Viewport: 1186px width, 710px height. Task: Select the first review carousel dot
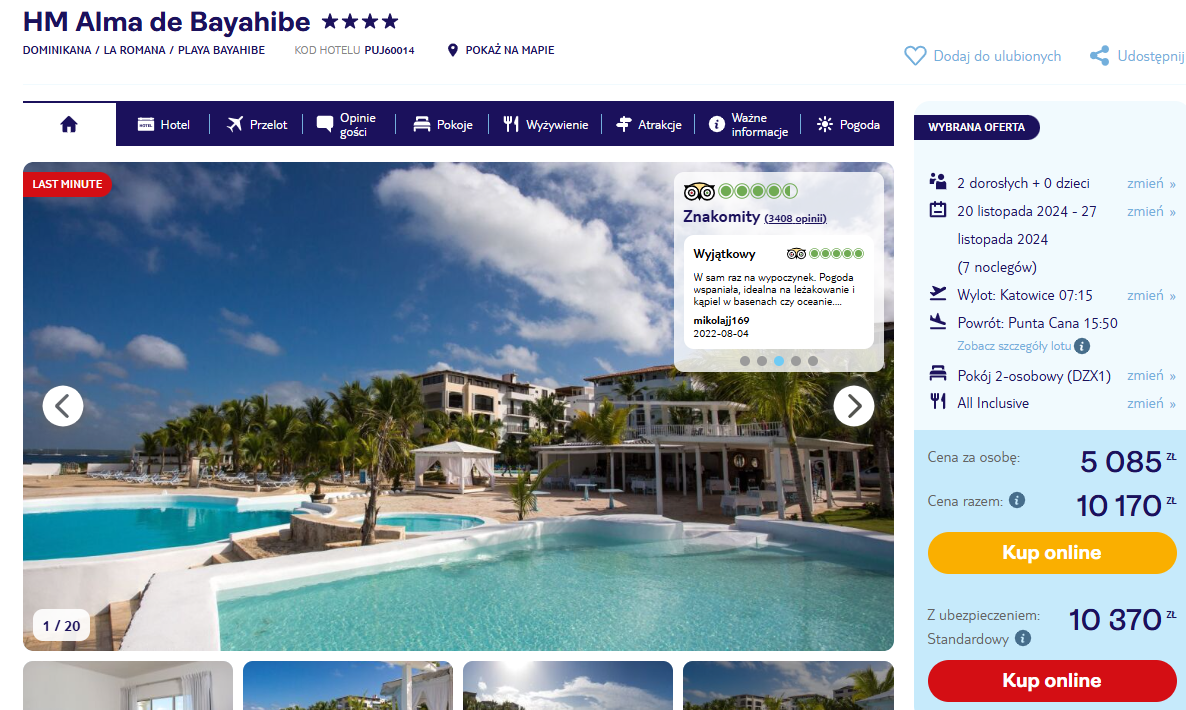coord(745,361)
